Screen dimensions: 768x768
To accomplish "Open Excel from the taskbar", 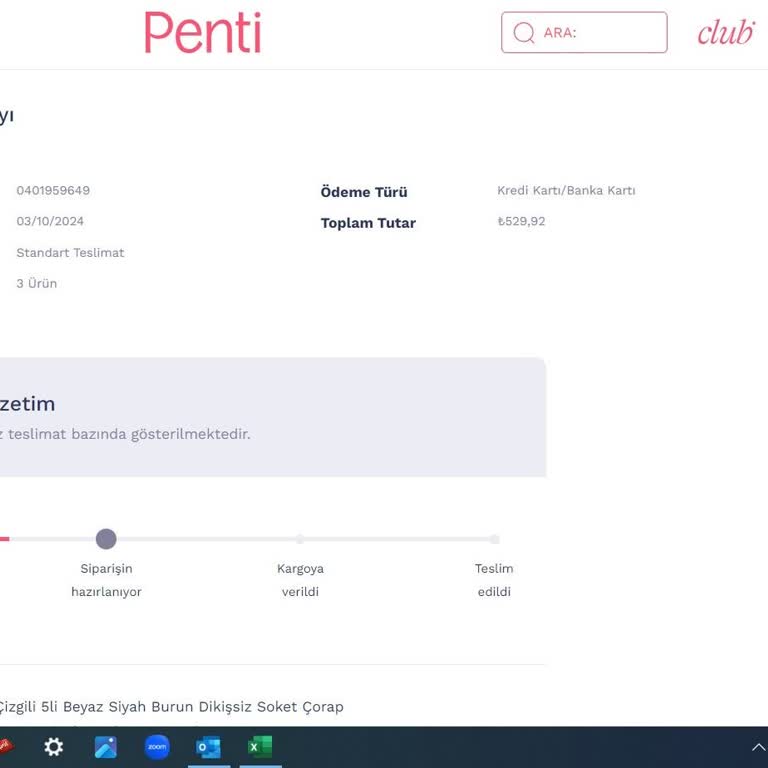I will pos(260,747).
